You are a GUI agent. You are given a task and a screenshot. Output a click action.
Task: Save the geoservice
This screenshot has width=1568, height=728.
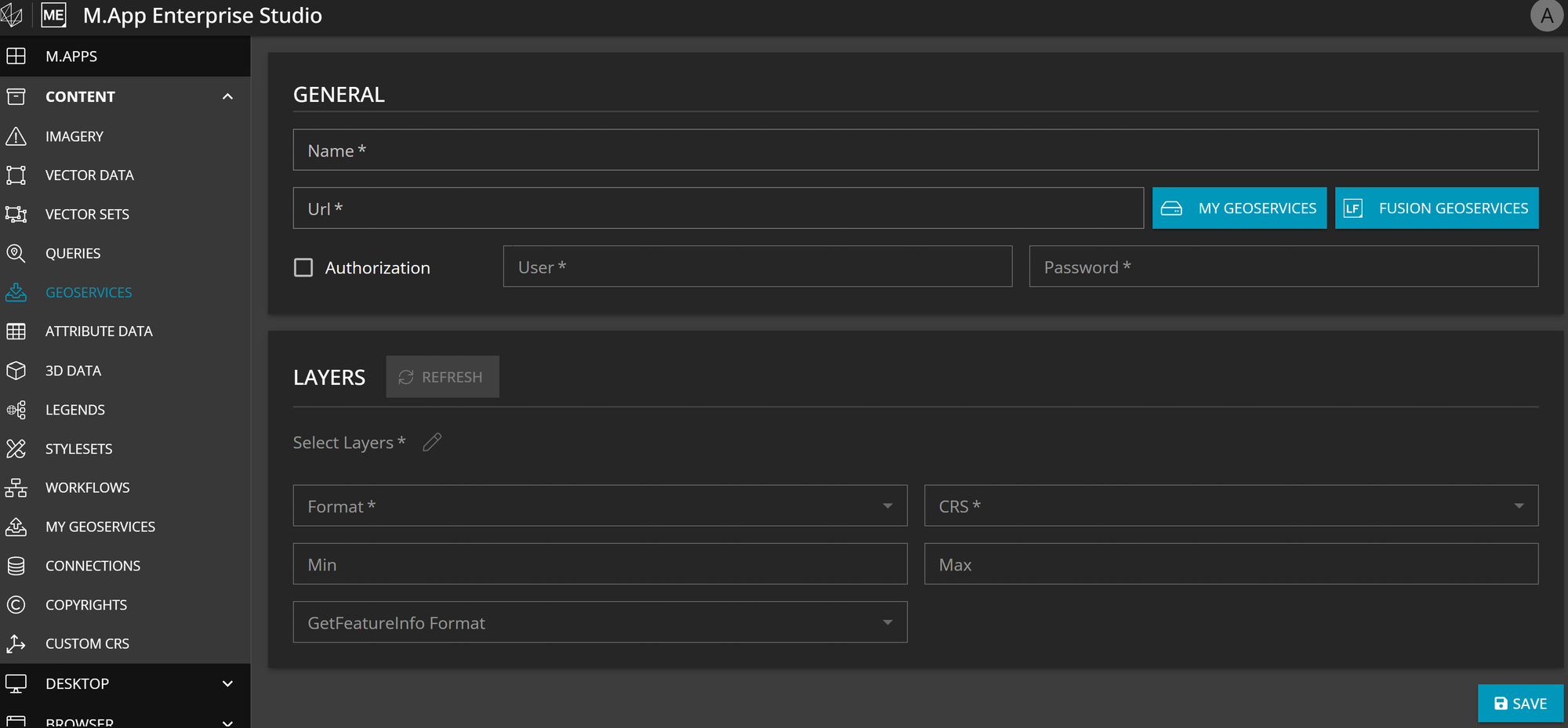pos(1520,703)
